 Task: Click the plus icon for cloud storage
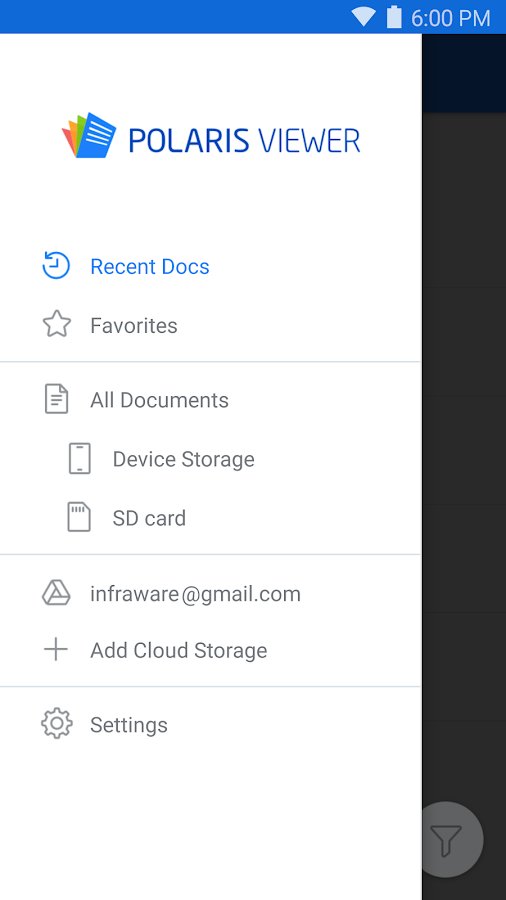pos(56,649)
